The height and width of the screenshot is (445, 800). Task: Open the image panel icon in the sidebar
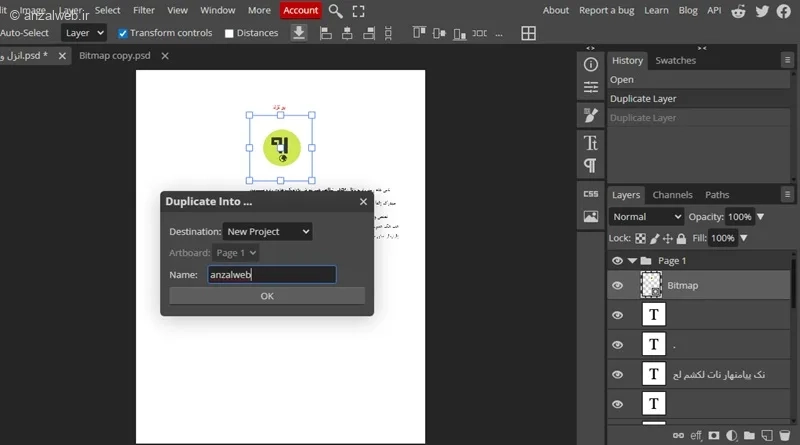coord(591,216)
